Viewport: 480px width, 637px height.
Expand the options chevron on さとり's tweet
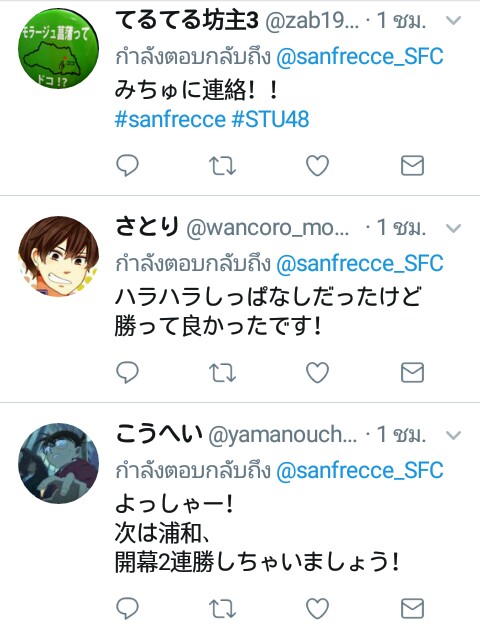pyautogui.click(x=453, y=228)
